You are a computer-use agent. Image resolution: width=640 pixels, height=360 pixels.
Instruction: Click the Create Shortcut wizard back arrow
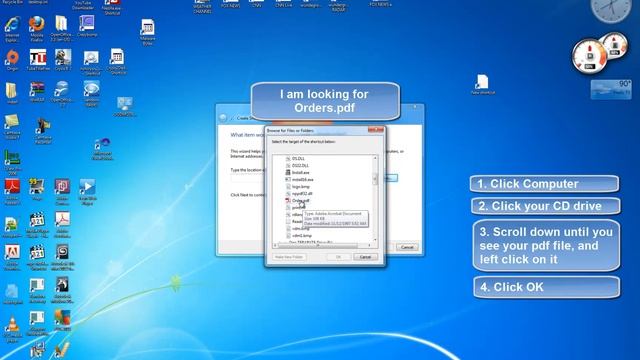[223, 118]
